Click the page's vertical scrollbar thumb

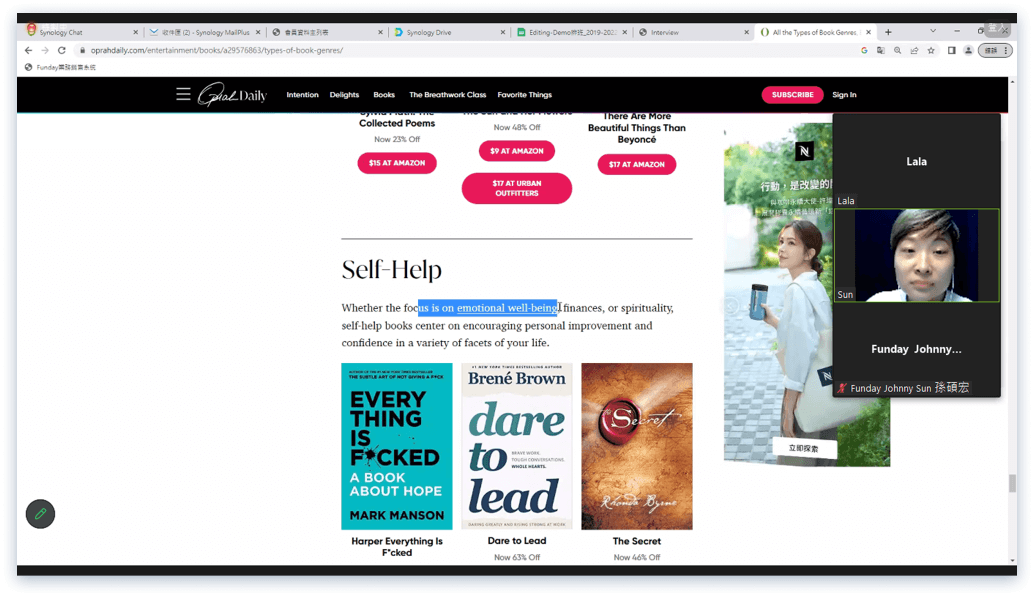1011,484
